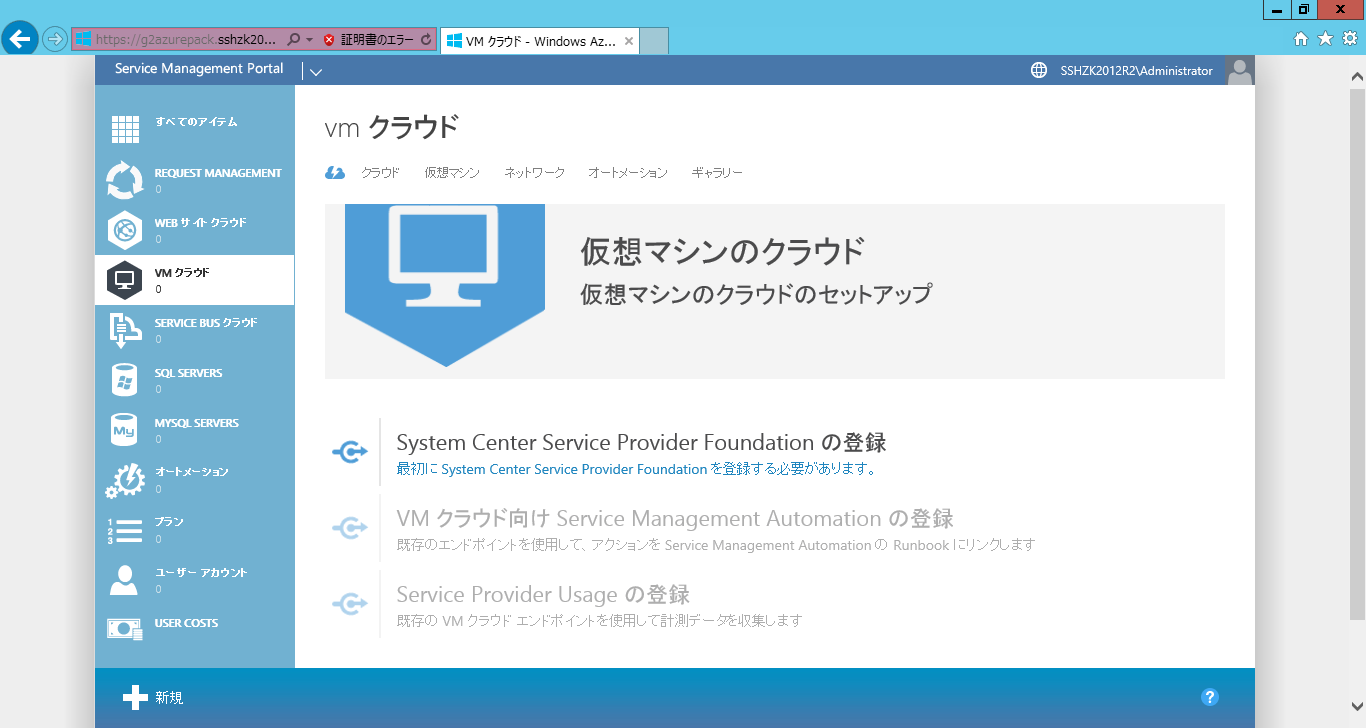Click the browser forward arrow

coord(55,39)
